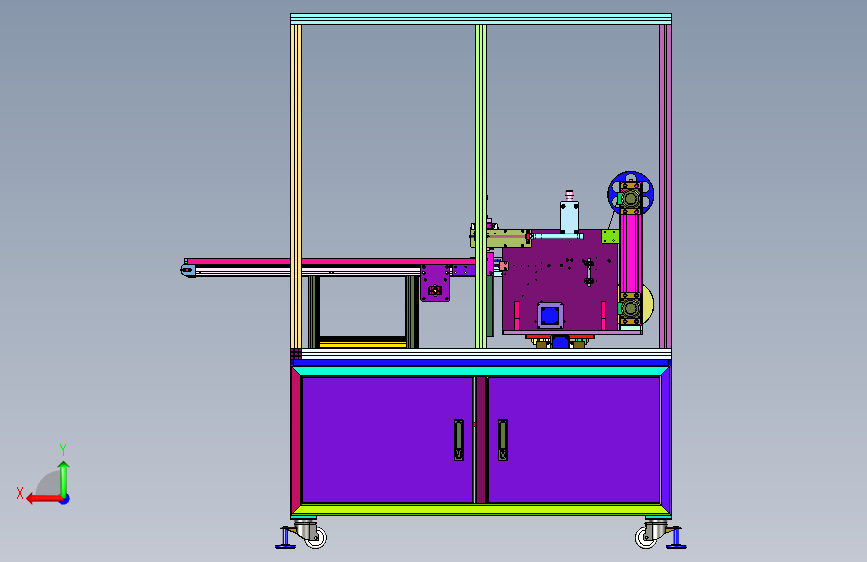This screenshot has width=867, height=562.
Task: Select the large magenta mounting panel
Action: click(x=560, y=282)
